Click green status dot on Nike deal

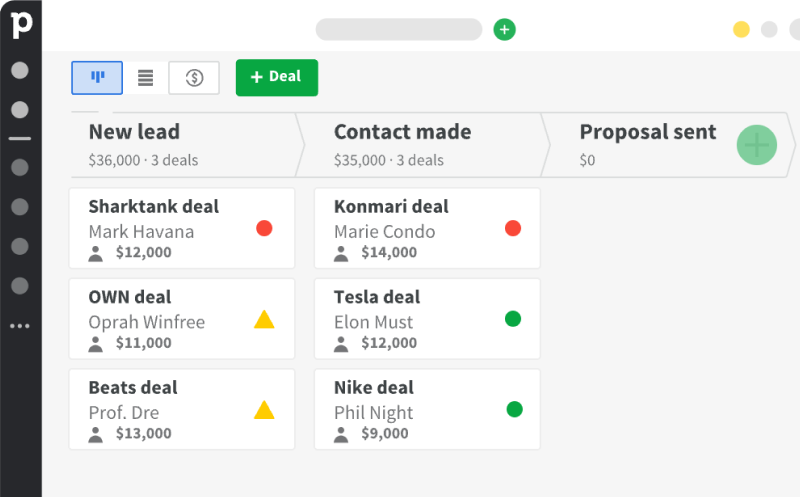pyautogui.click(x=514, y=409)
